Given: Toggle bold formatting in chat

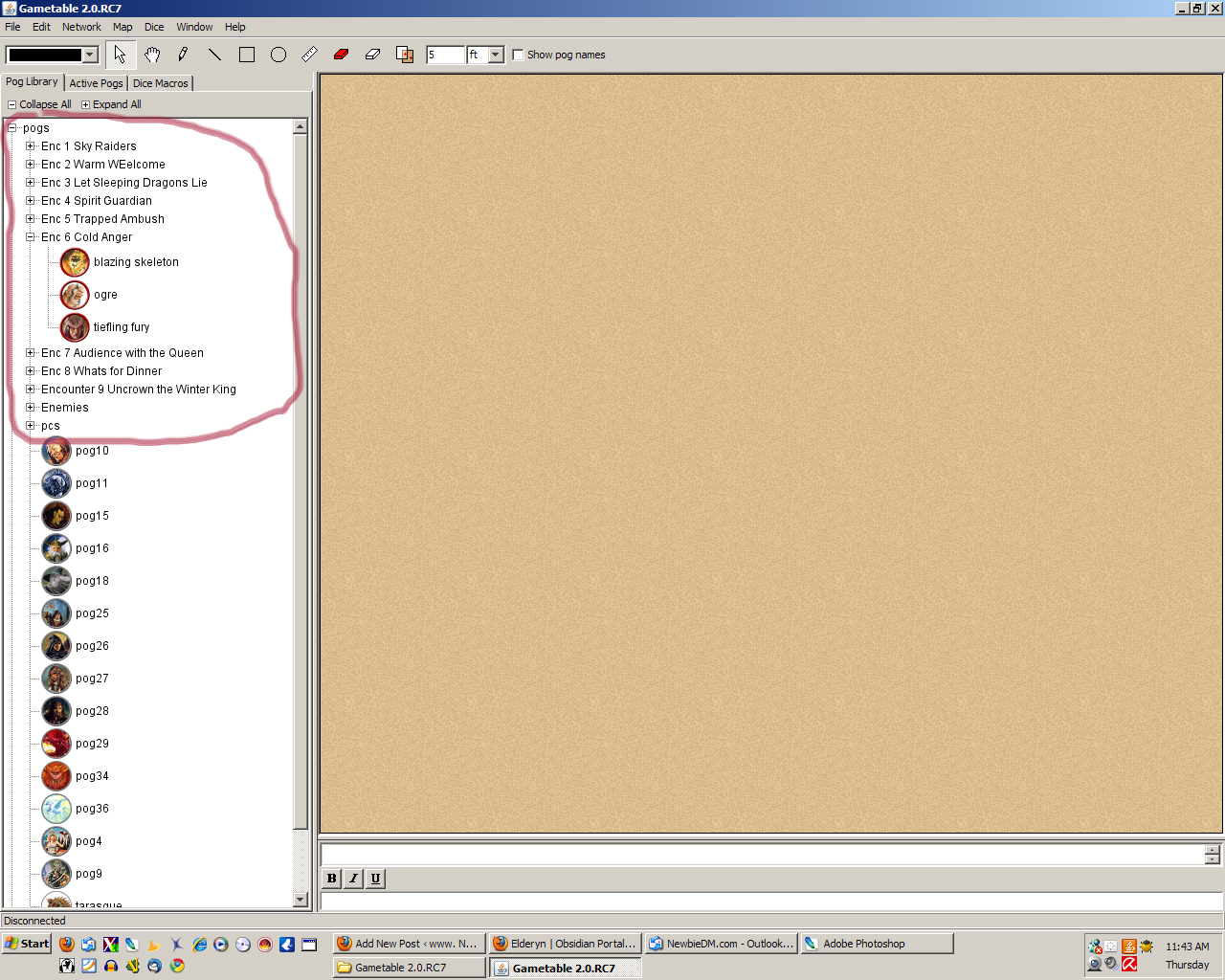Looking at the screenshot, I should pos(331,879).
